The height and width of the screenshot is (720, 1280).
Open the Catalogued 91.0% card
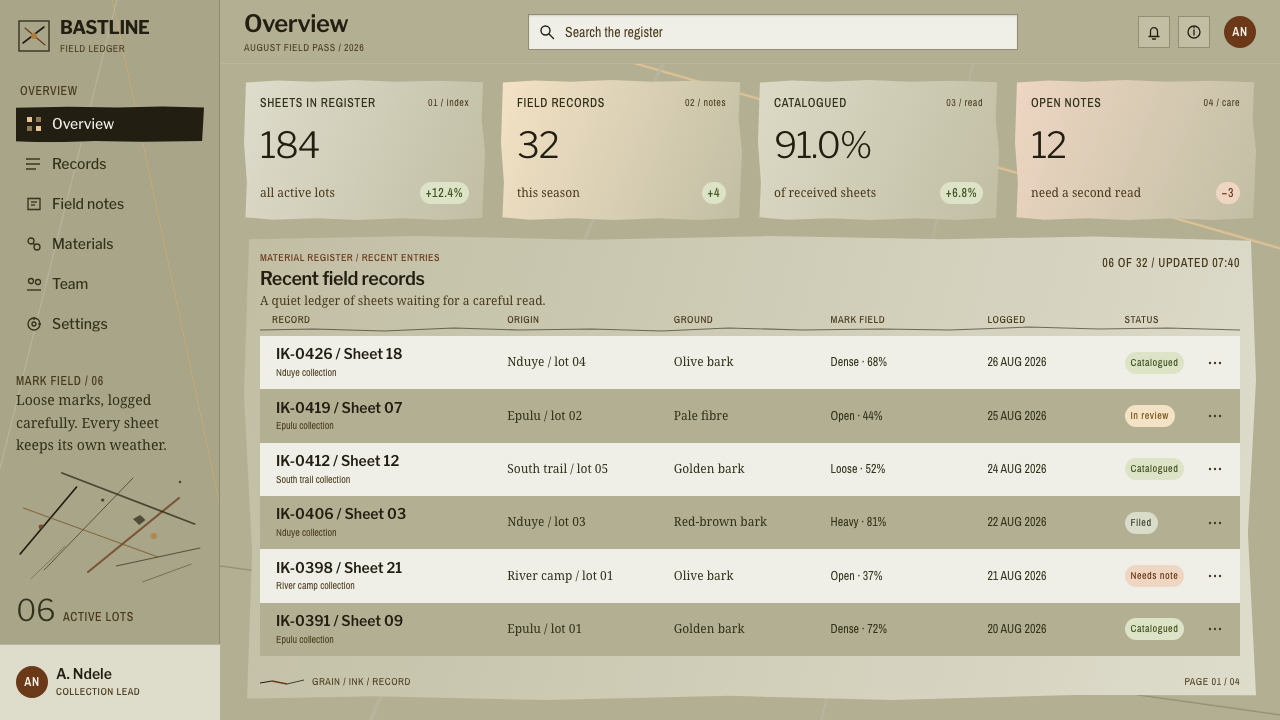point(878,150)
